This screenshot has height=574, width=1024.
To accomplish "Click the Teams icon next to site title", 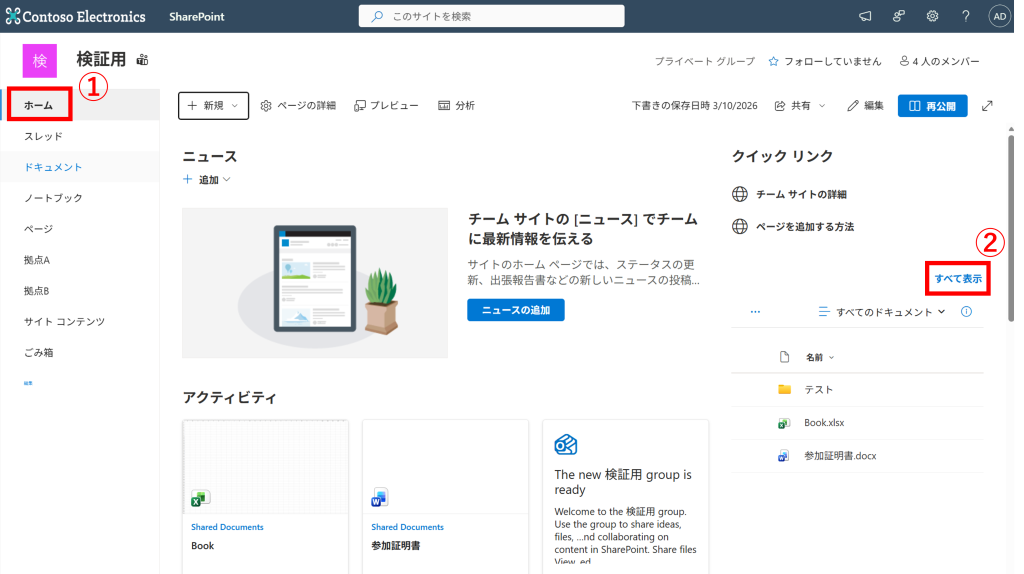I will (x=142, y=60).
